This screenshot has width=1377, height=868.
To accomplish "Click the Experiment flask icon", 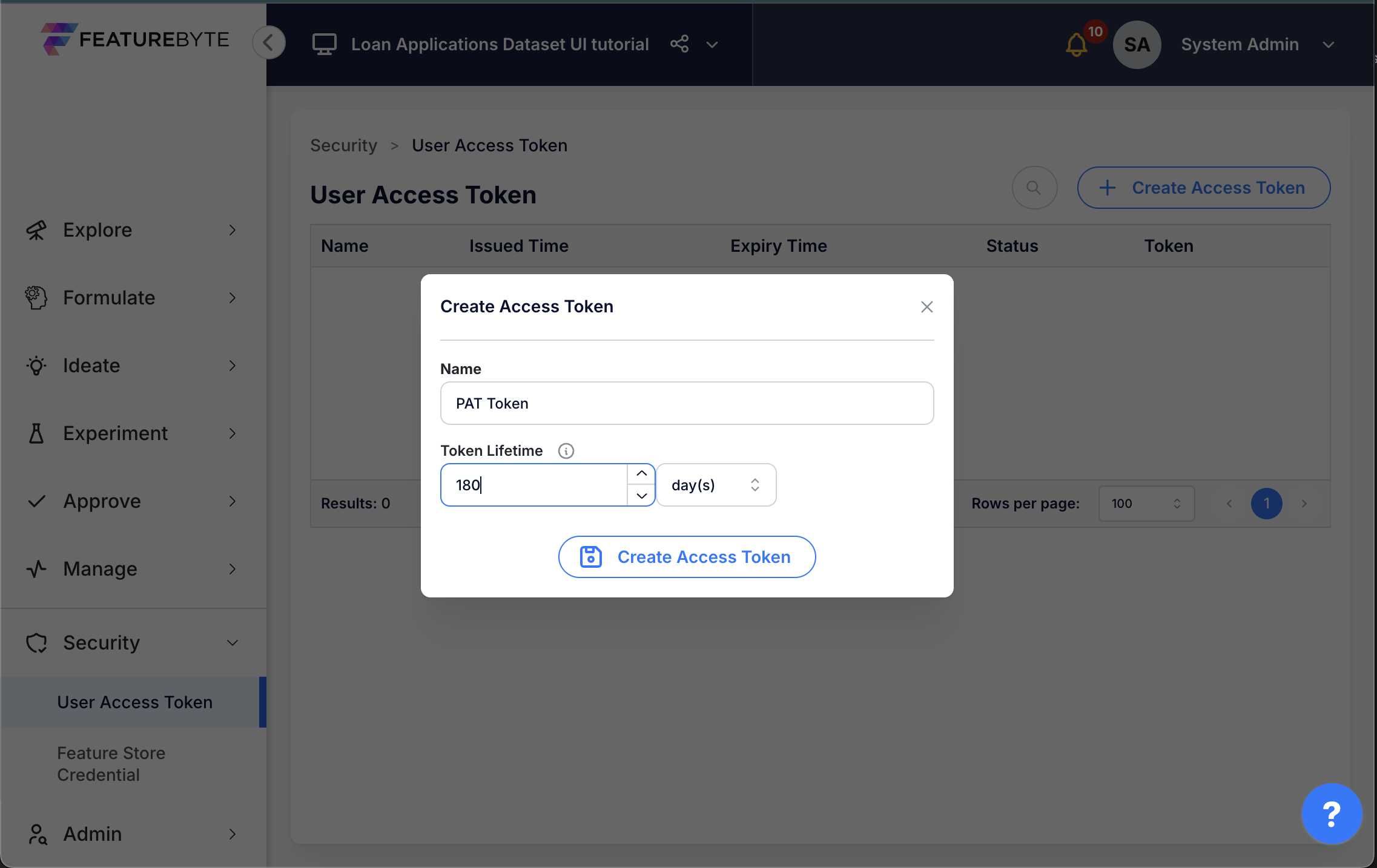I will (36, 433).
